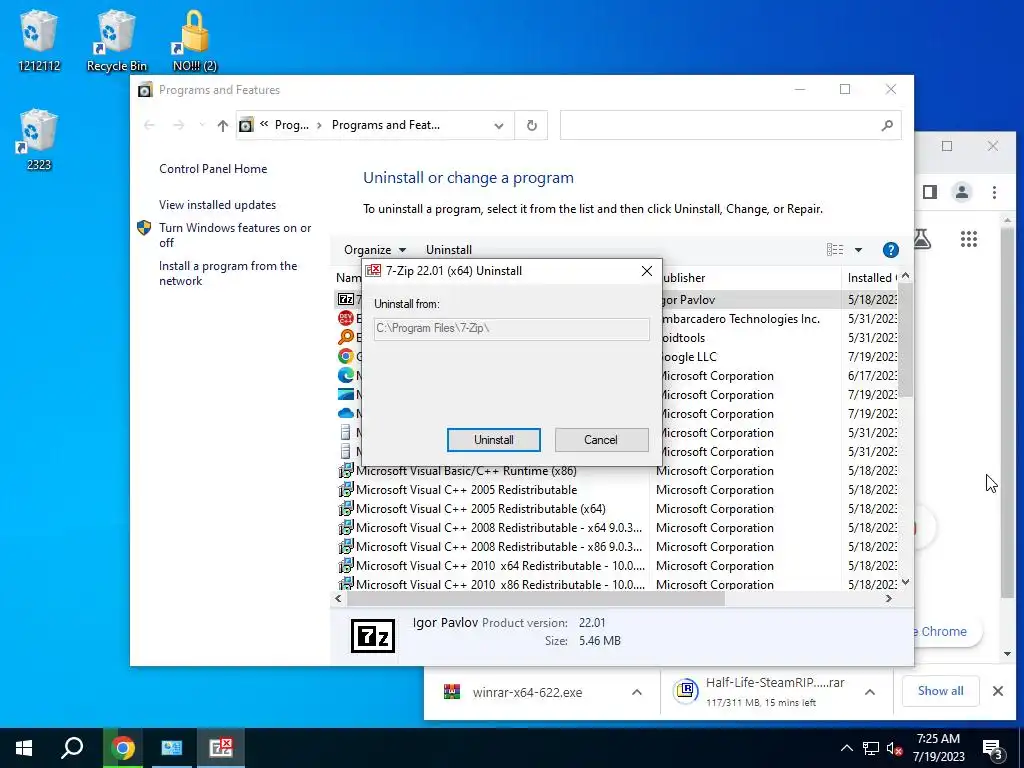Click Embarcadero Technologies Inc. publisher cell
This screenshot has height=768, width=1024.
click(x=739, y=319)
